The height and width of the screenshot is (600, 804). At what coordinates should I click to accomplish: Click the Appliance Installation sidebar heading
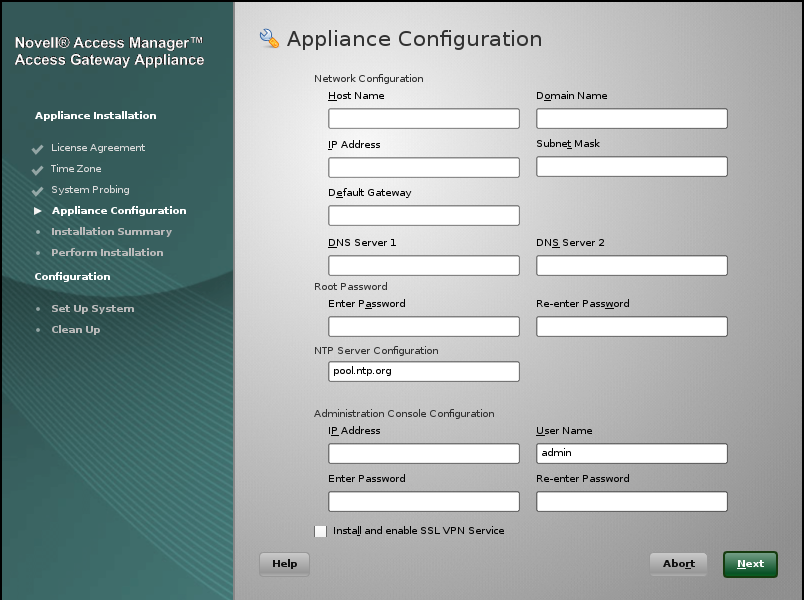(95, 116)
